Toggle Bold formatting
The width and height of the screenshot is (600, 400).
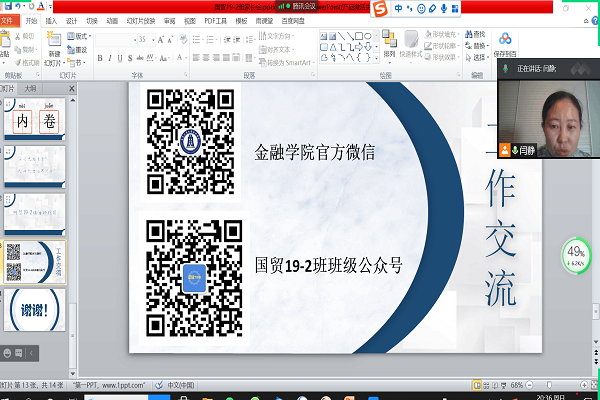pyautogui.click(x=100, y=58)
